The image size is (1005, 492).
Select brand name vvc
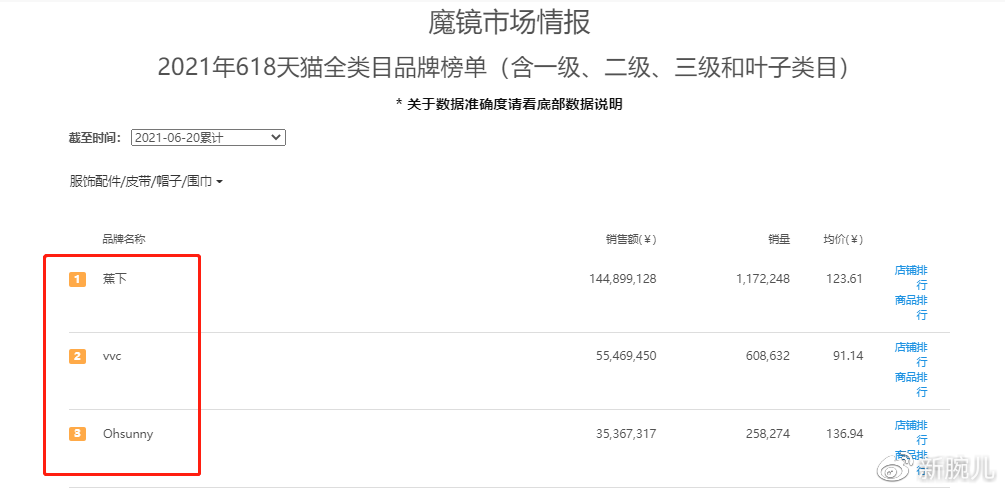[112, 356]
